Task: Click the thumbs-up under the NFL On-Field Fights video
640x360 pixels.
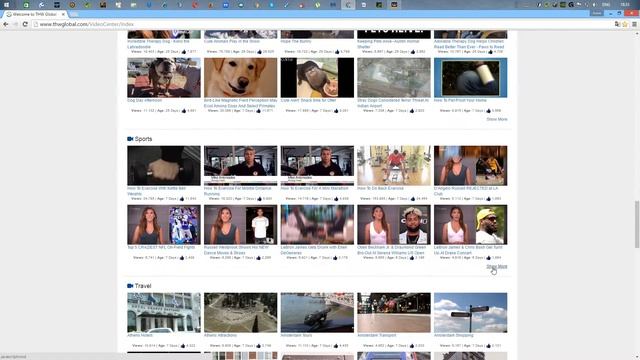Action: 182,258
